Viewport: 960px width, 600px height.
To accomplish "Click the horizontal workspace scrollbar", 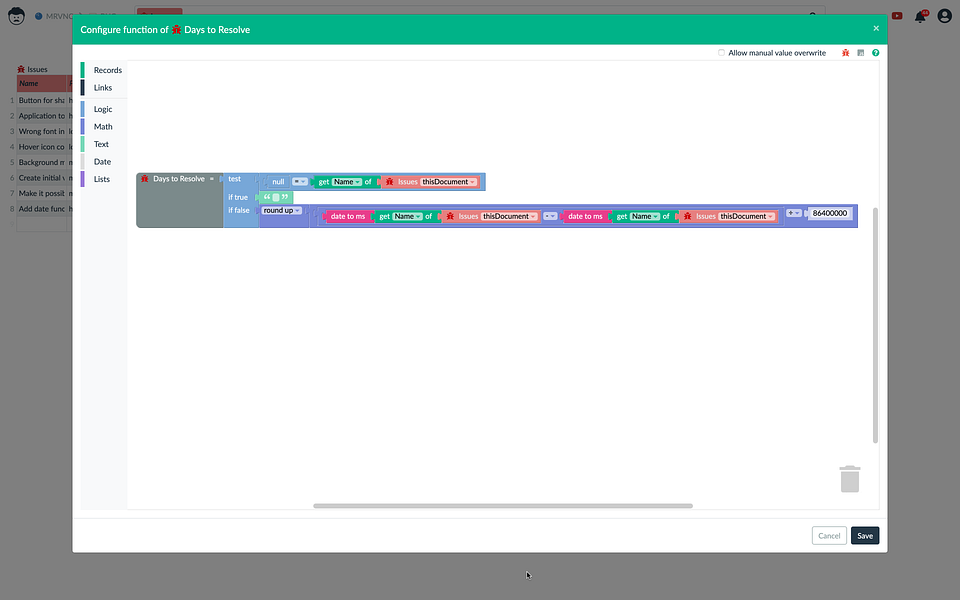I will (x=503, y=506).
